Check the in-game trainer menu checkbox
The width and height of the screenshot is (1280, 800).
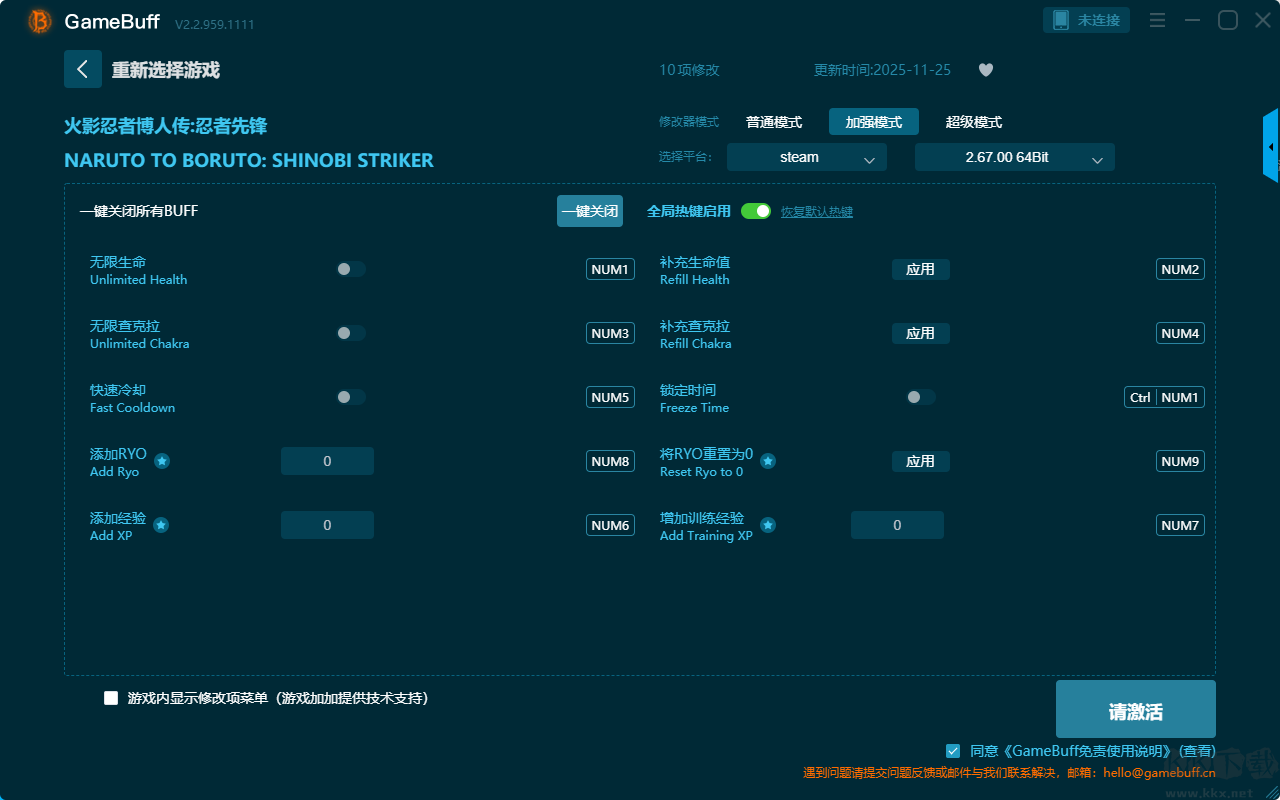pyautogui.click(x=111, y=698)
